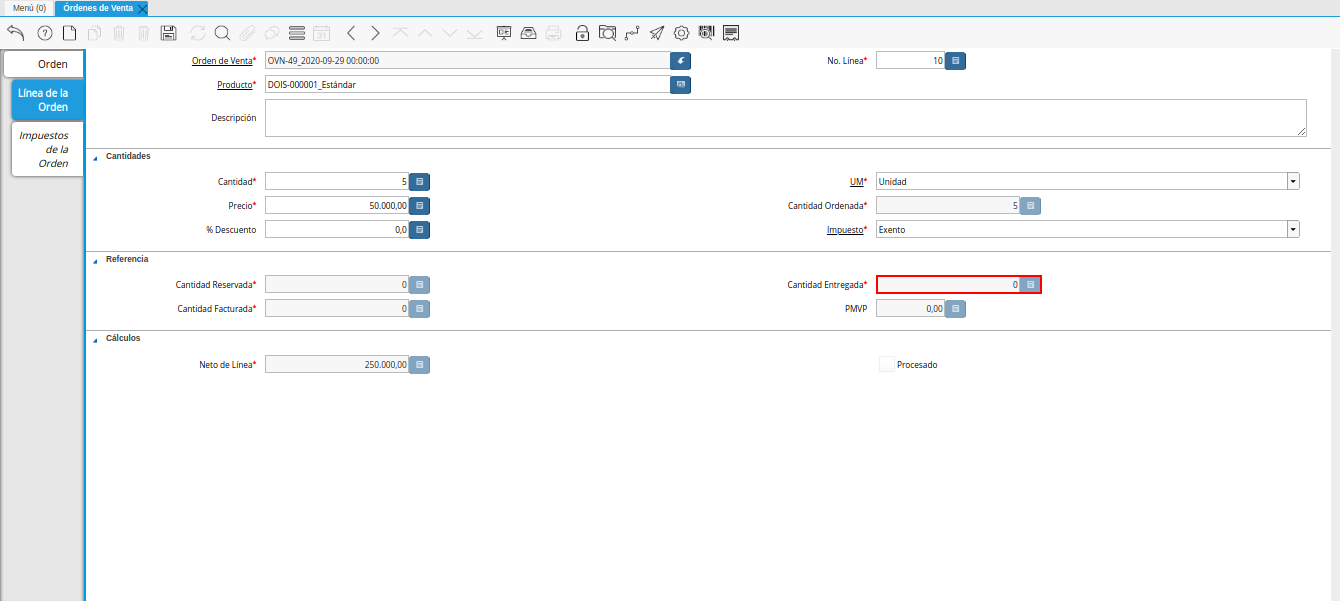
Task: Click the Process gear icon
Action: coord(681,33)
